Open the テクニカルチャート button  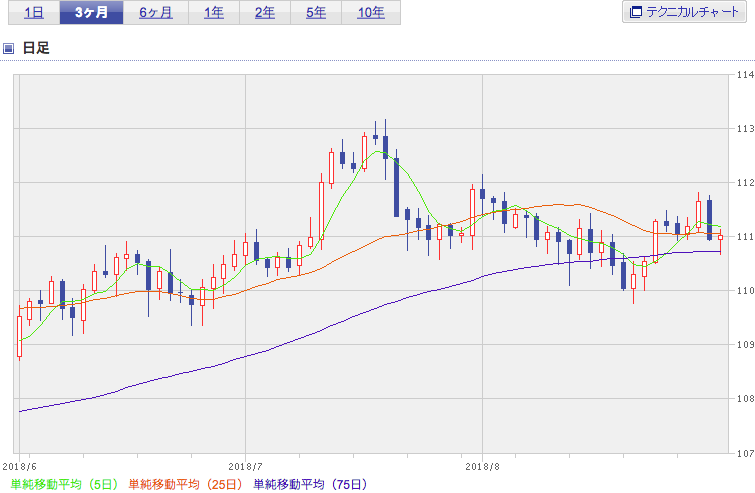[x=684, y=12]
